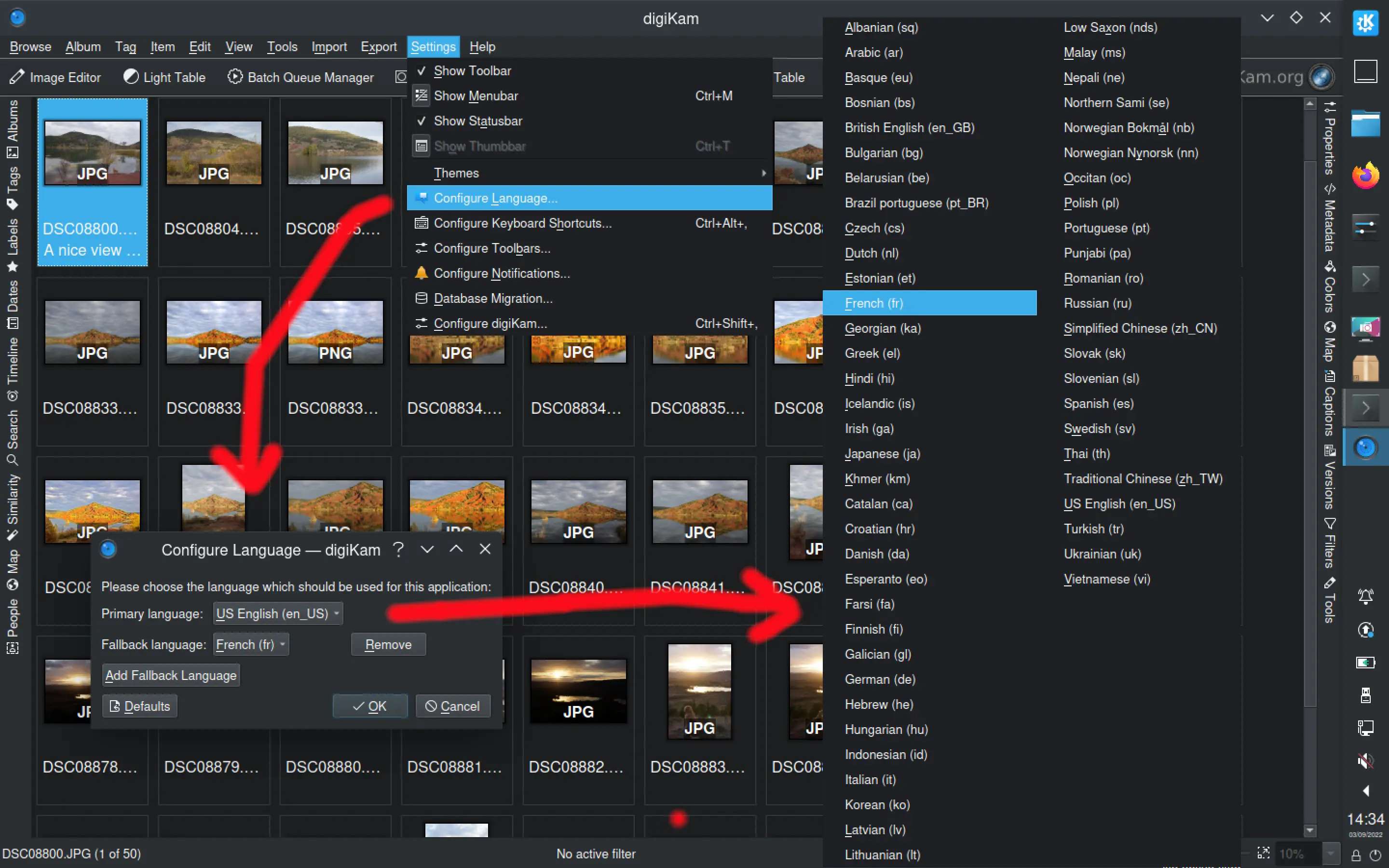This screenshot has width=1389, height=868.
Task: Open the Image Editor
Action: (x=55, y=77)
